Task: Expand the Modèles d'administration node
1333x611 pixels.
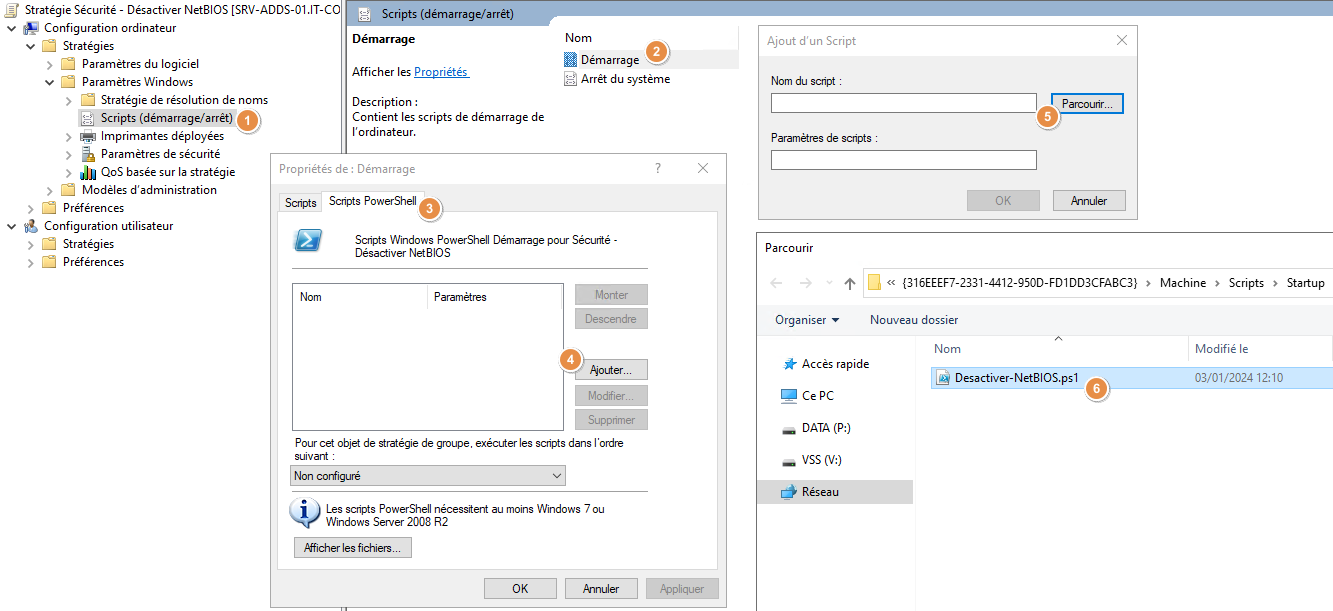Action: point(49,190)
